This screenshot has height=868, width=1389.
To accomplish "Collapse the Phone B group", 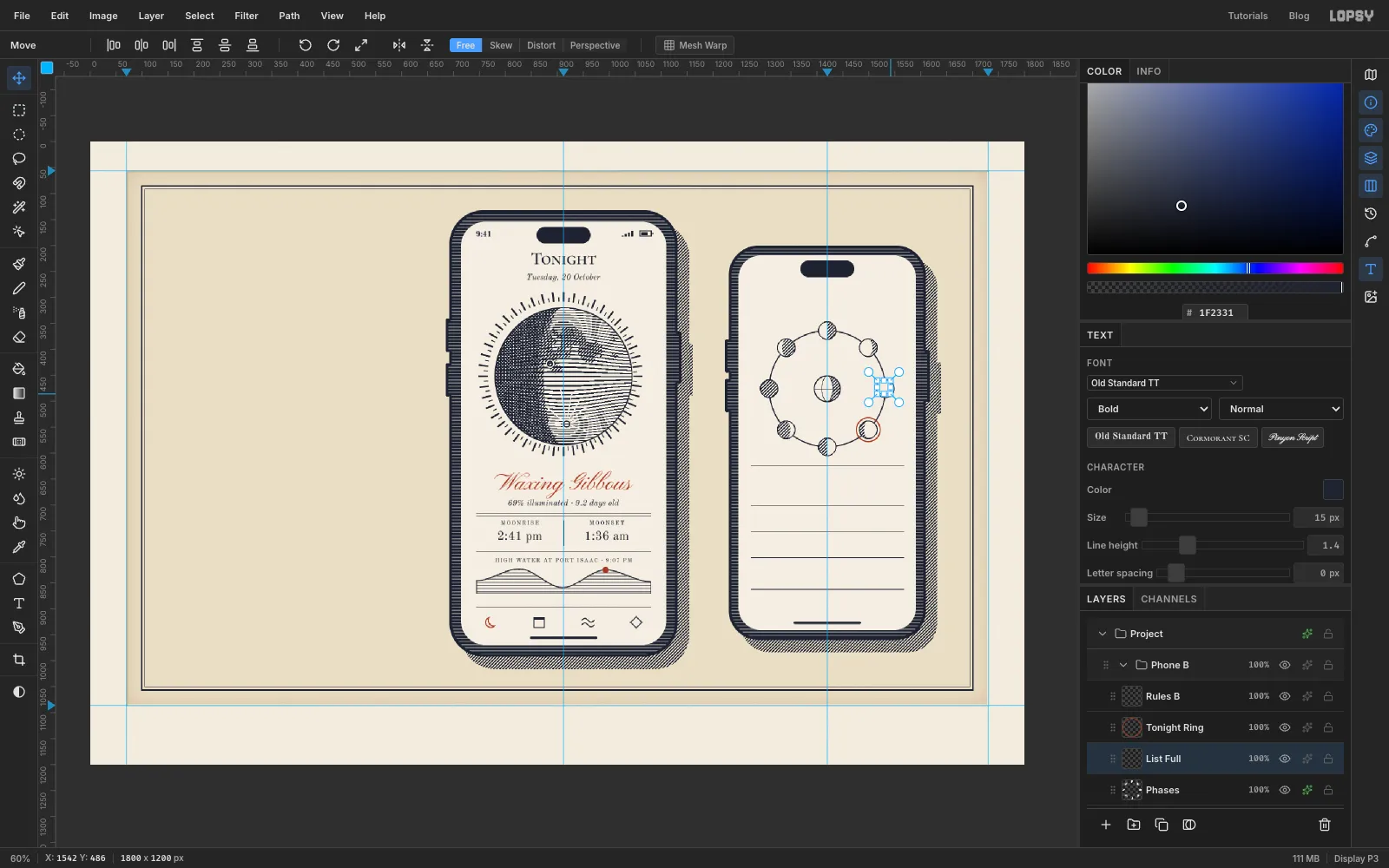I will (1123, 665).
